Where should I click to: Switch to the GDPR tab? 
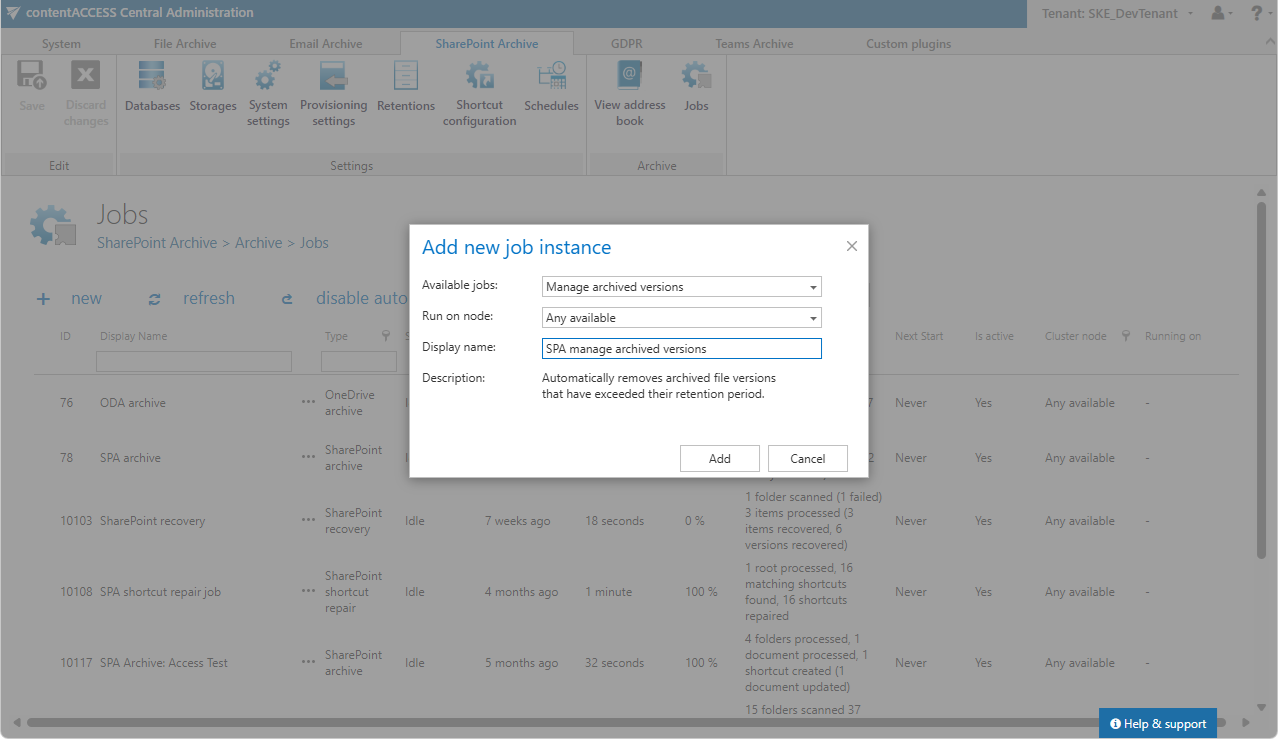[627, 44]
